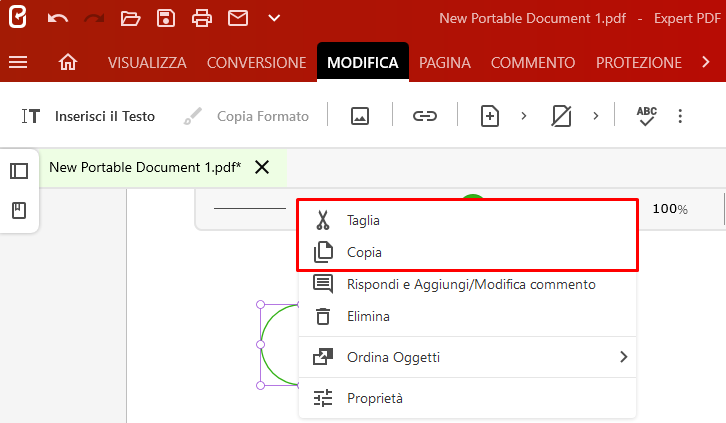726x423 pixels.
Task: Close the New Portable Document 1.pdf tab
Action: click(x=262, y=167)
